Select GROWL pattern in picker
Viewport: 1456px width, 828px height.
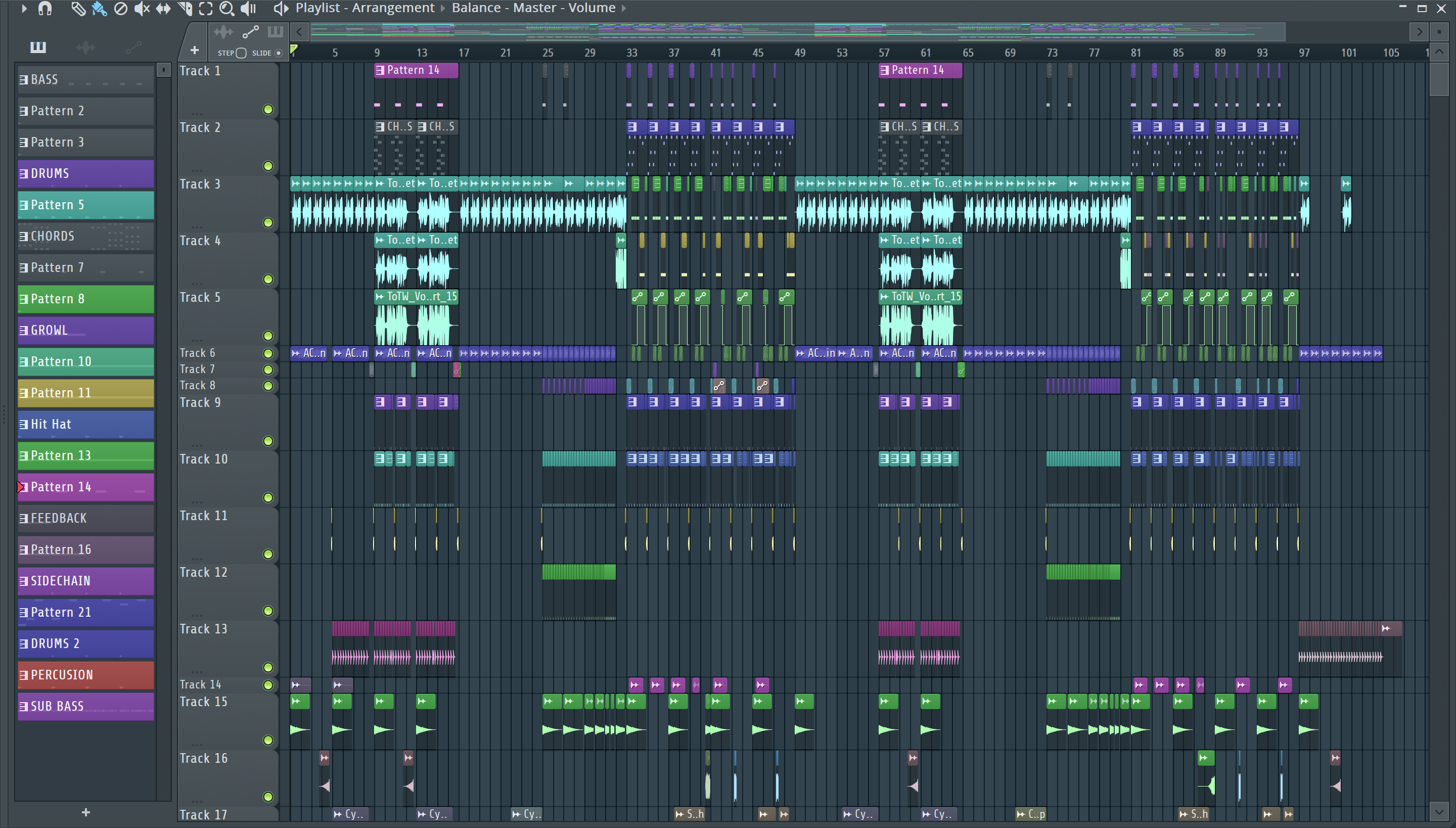(86, 331)
